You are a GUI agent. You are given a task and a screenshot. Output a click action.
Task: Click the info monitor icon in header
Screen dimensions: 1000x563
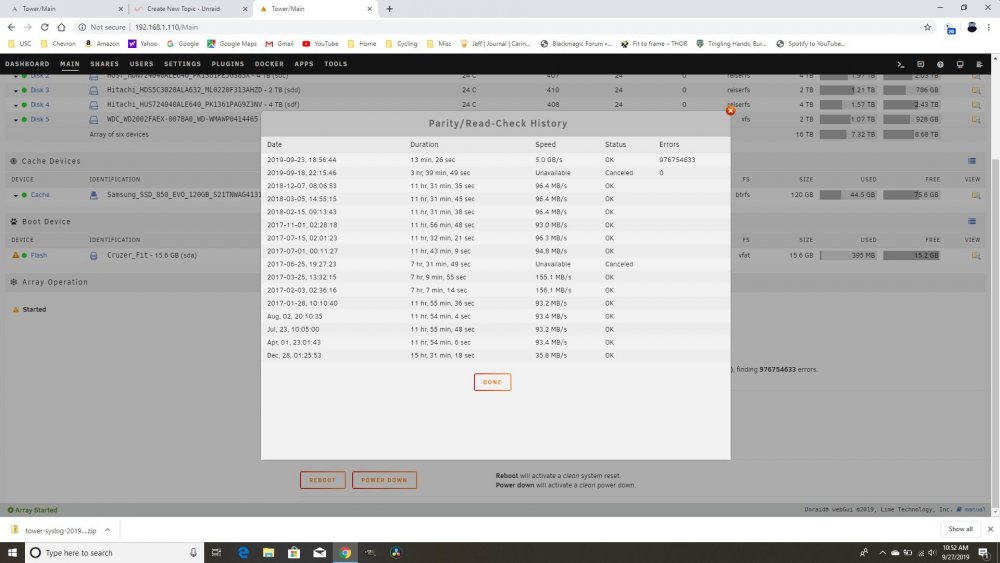click(960, 64)
